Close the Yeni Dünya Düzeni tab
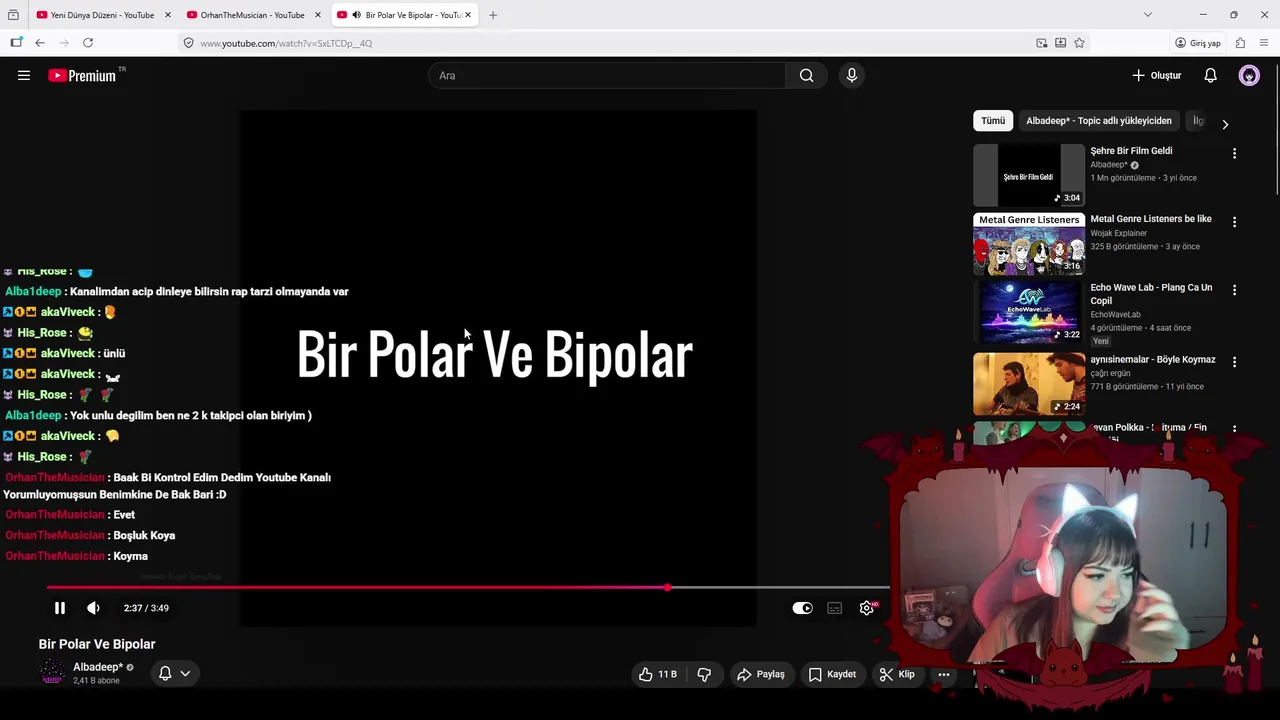The width and height of the screenshot is (1280, 720). pyautogui.click(x=168, y=15)
